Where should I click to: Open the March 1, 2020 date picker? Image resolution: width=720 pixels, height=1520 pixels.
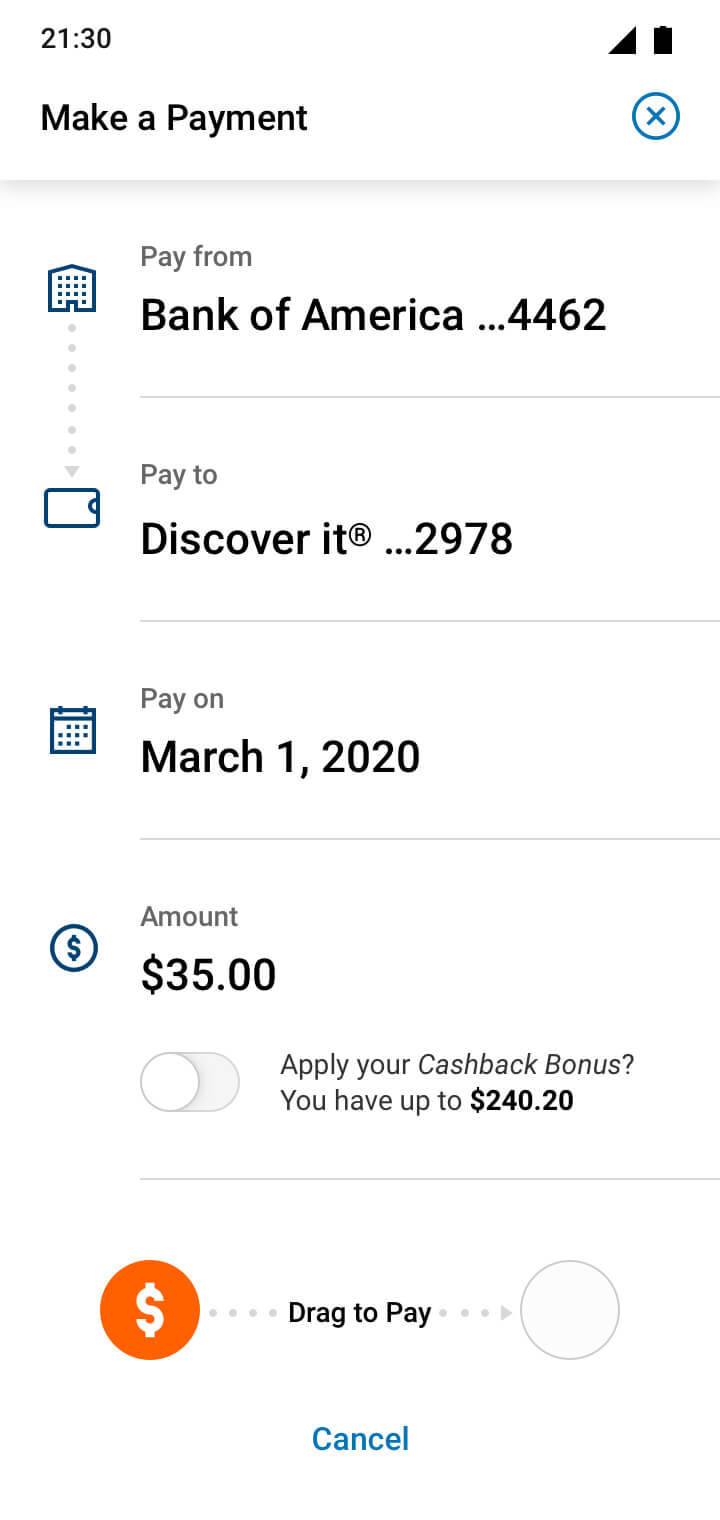pos(280,757)
